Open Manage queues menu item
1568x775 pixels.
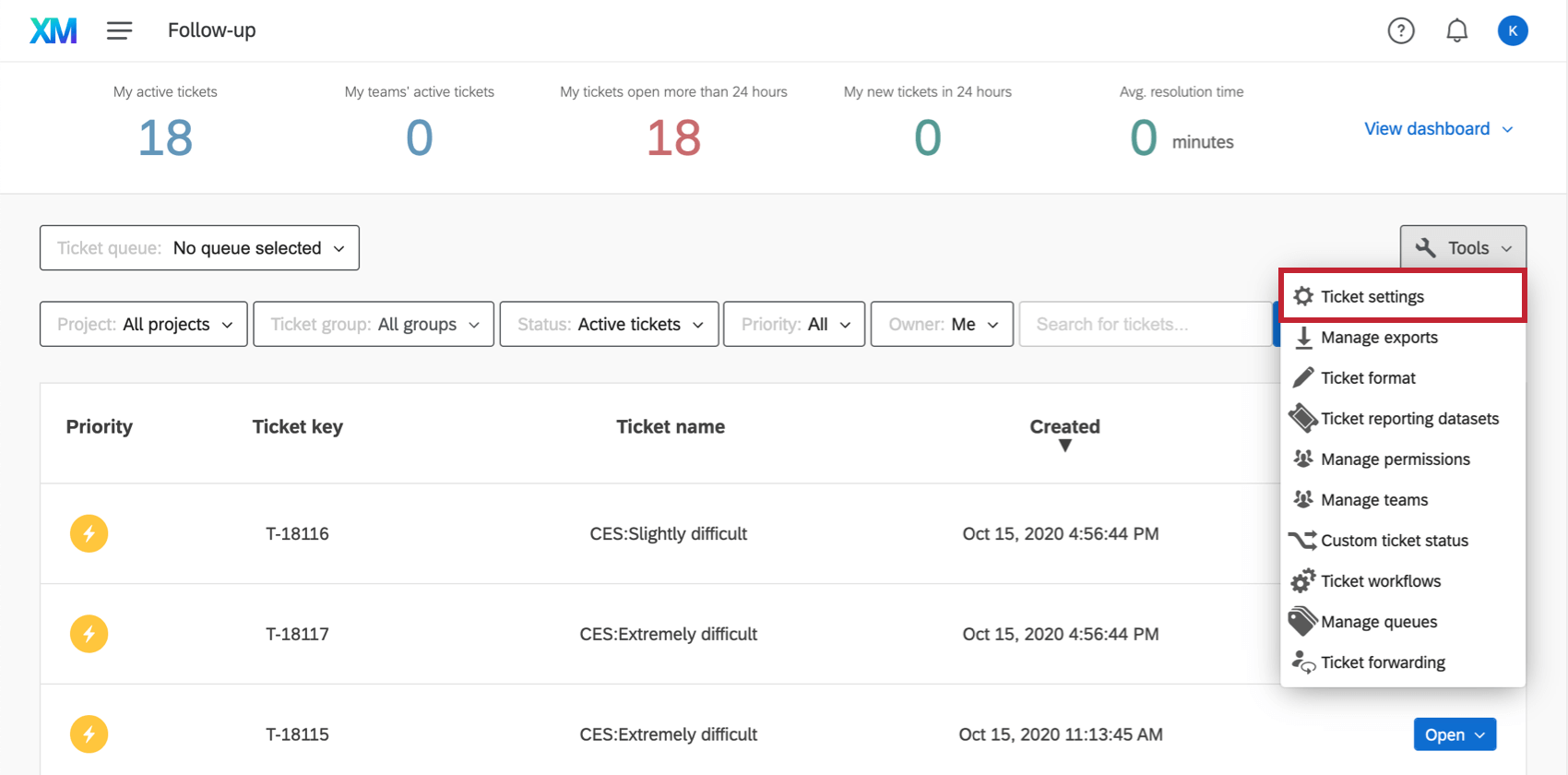point(1403,621)
